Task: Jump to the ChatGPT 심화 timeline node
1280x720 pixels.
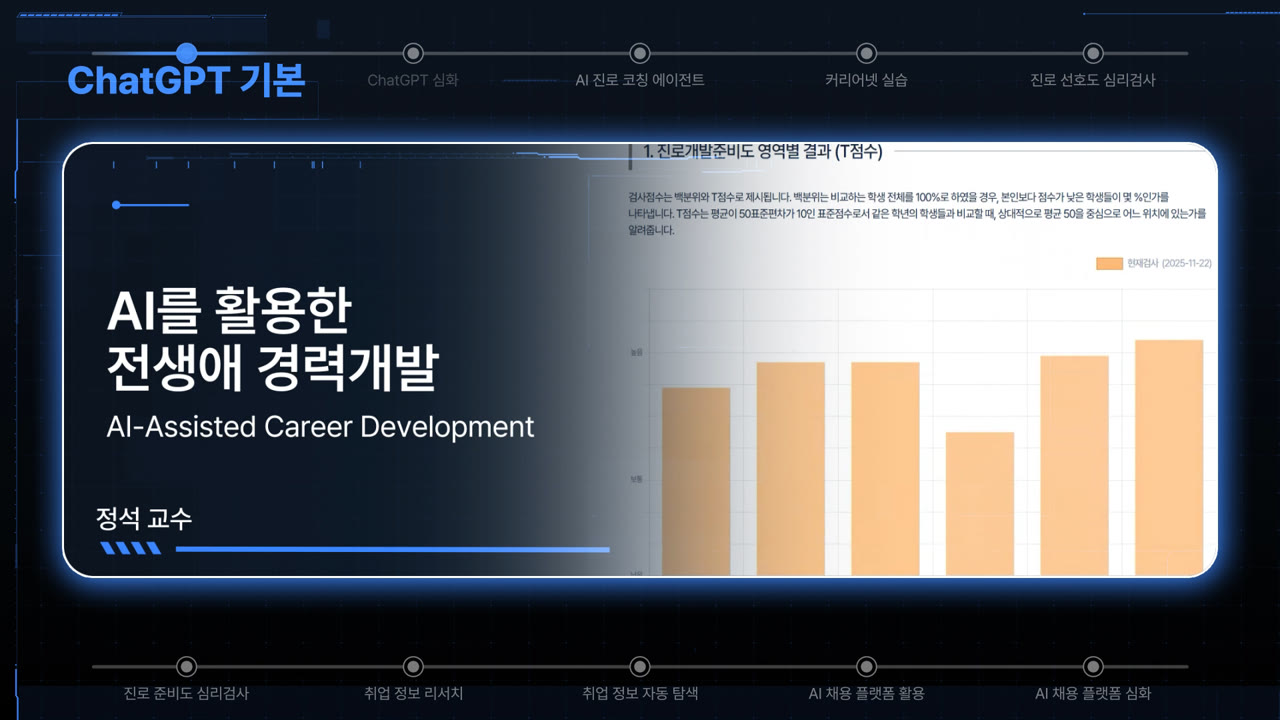Action: click(x=413, y=53)
